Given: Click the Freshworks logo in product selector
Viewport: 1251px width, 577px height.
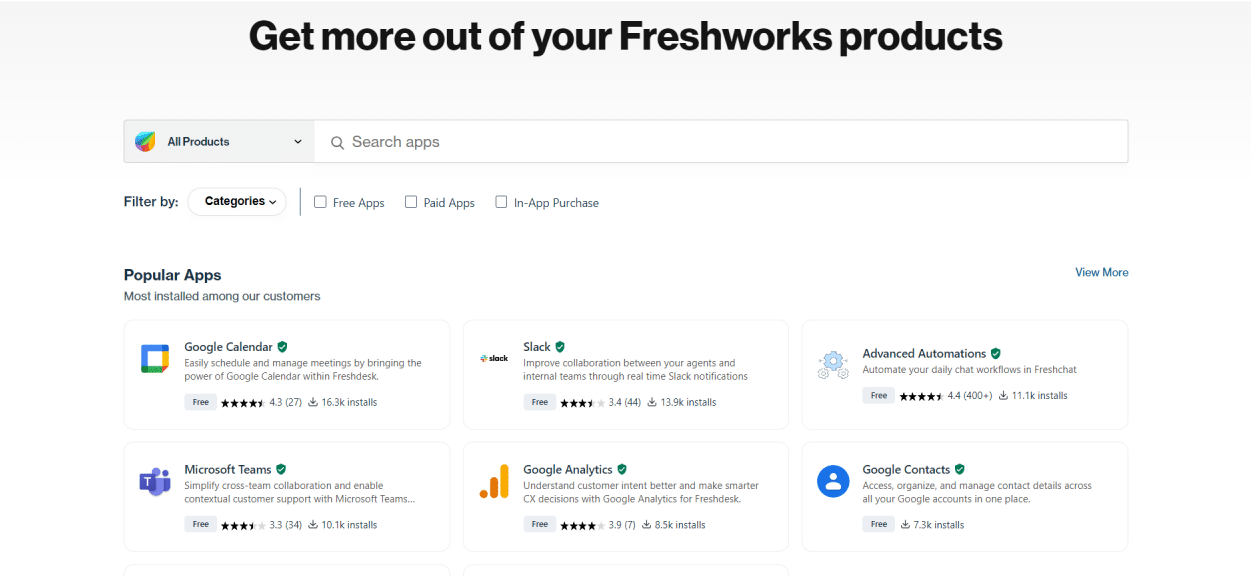Looking at the screenshot, I should pyautogui.click(x=145, y=141).
